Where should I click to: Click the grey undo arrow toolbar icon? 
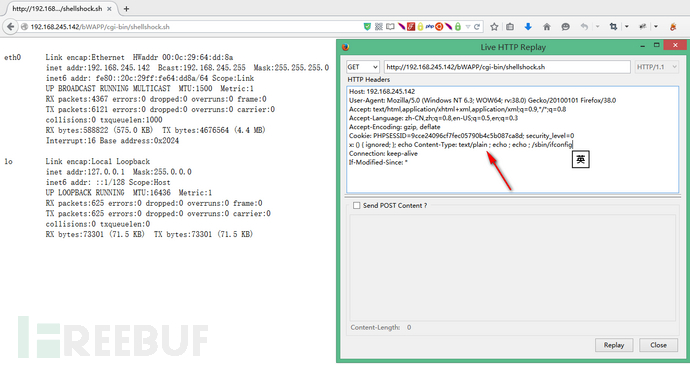pos(584,27)
